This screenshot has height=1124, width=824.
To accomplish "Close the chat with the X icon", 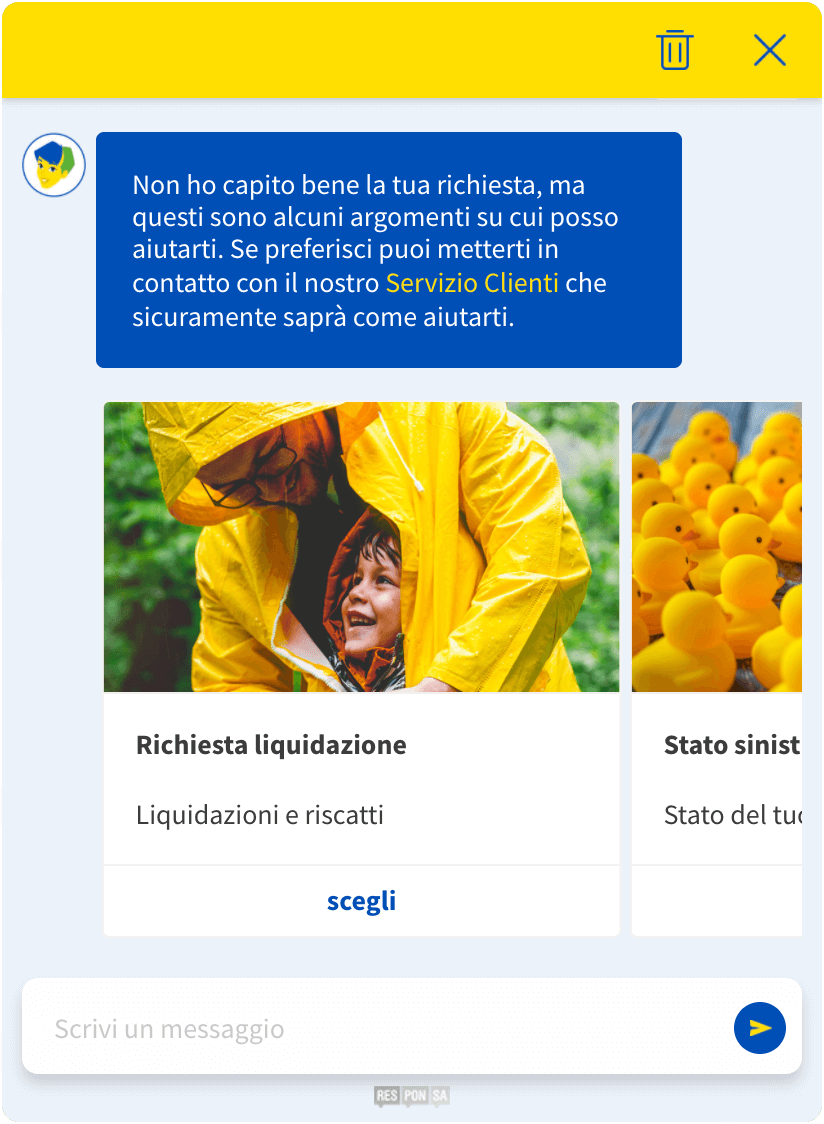I will point(769,50).
